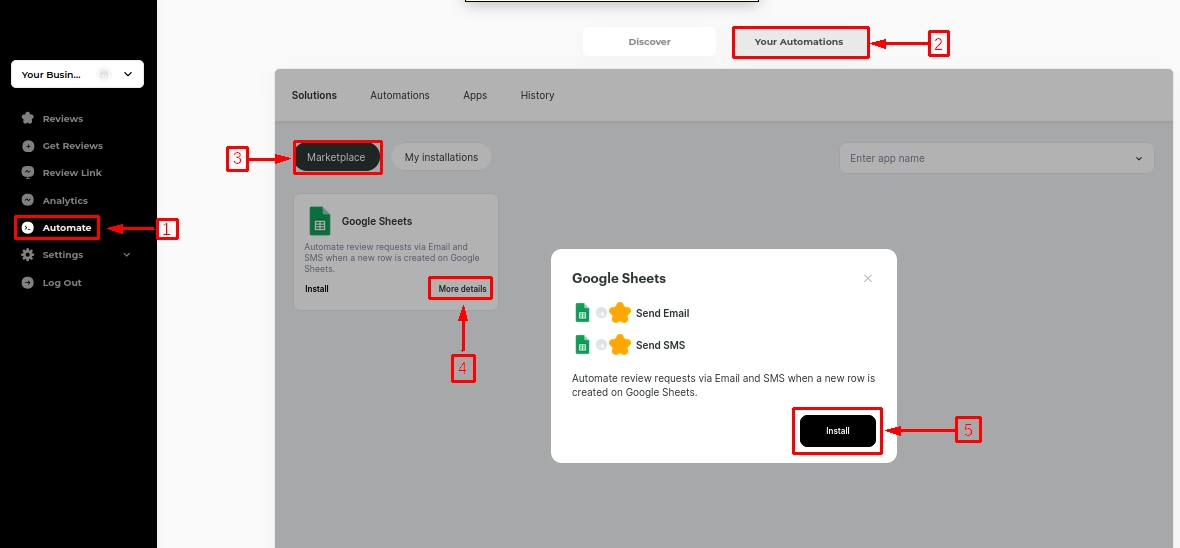Click the Review Link chat icon
Viewport: 1180px width, 548px height.
(x=28, y=173)
